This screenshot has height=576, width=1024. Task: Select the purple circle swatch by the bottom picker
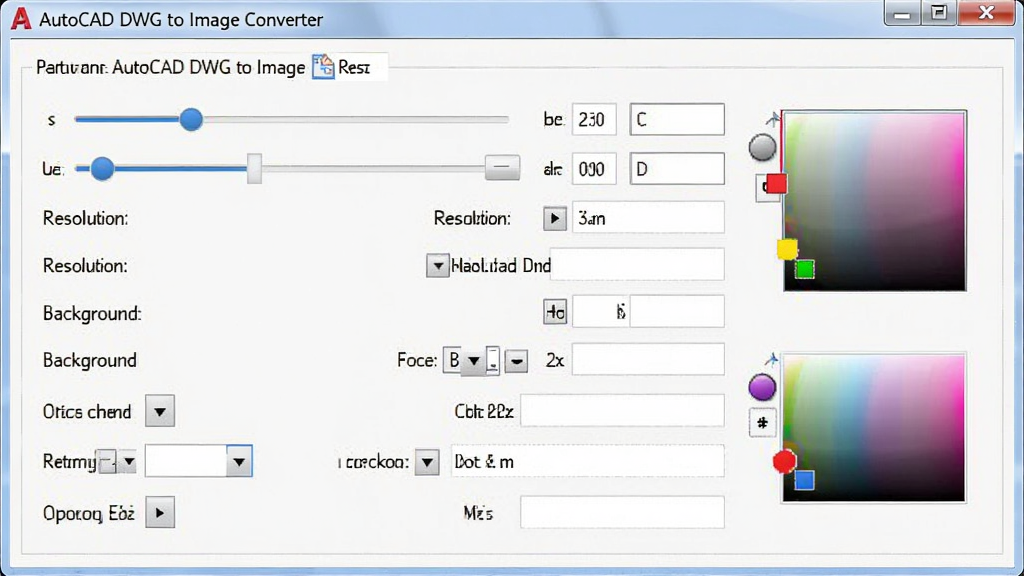tap(762, 387)
